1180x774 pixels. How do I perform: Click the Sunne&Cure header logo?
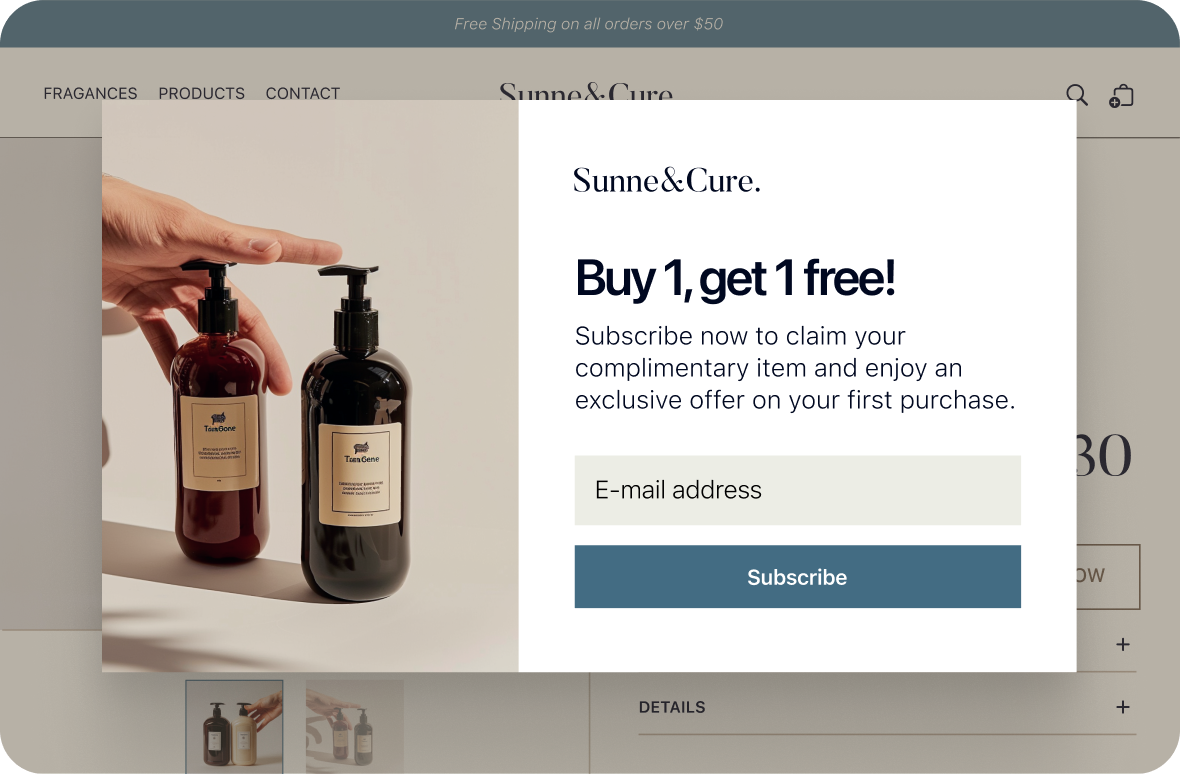(585, 92)
